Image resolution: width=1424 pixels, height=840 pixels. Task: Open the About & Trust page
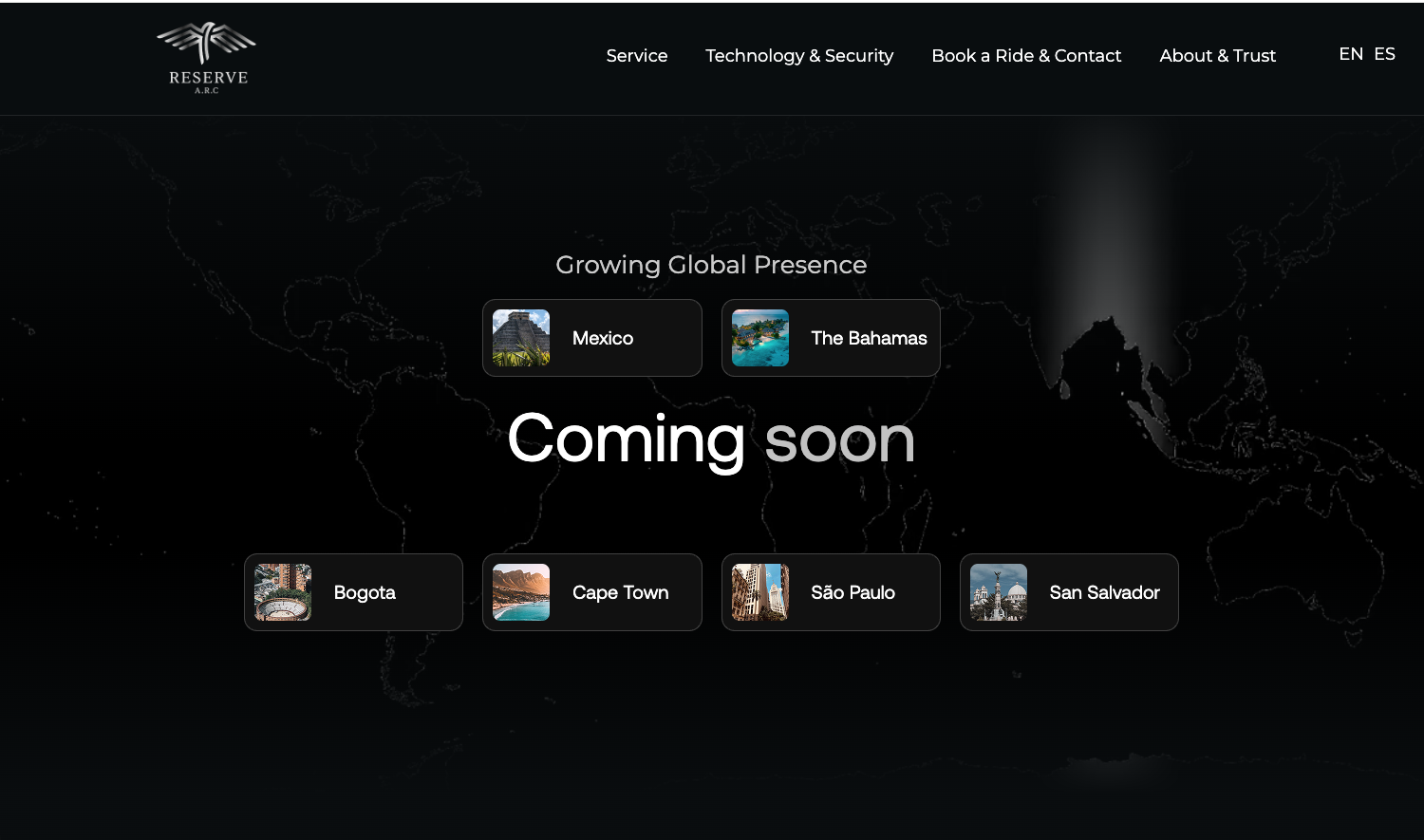(1217, 56)
